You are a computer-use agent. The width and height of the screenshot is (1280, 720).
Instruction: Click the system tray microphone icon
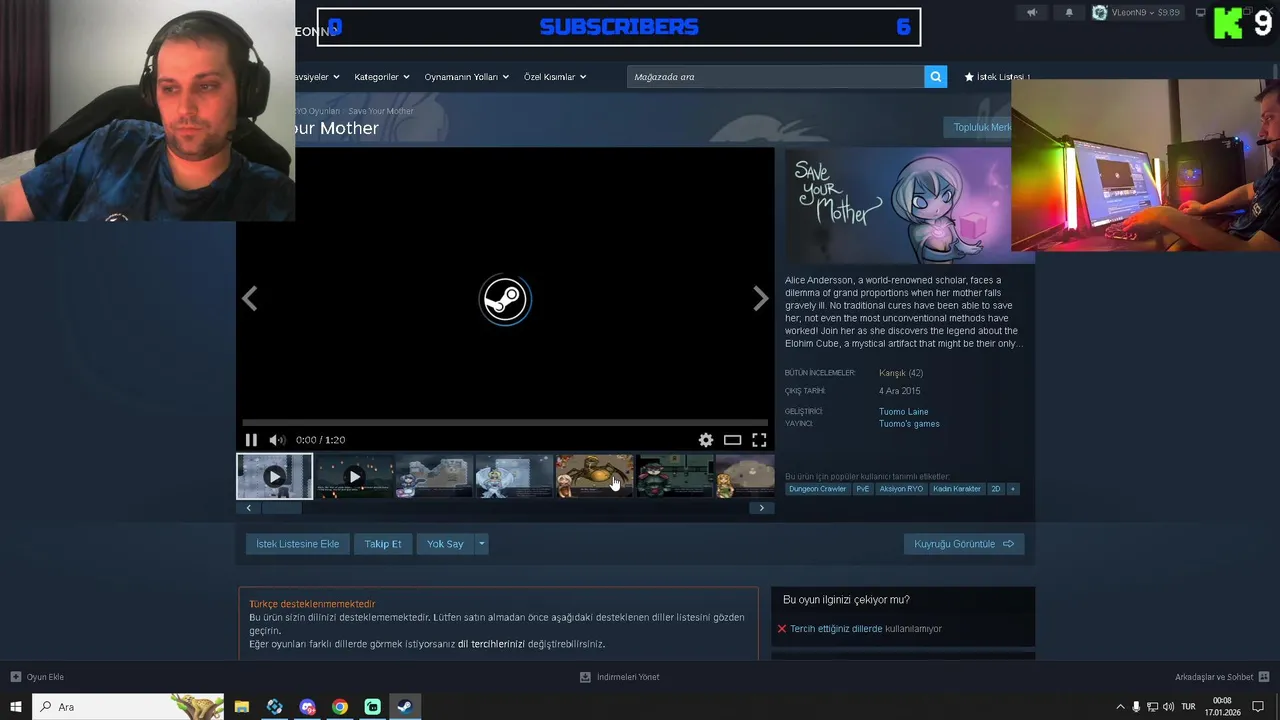click(1136, 707)
